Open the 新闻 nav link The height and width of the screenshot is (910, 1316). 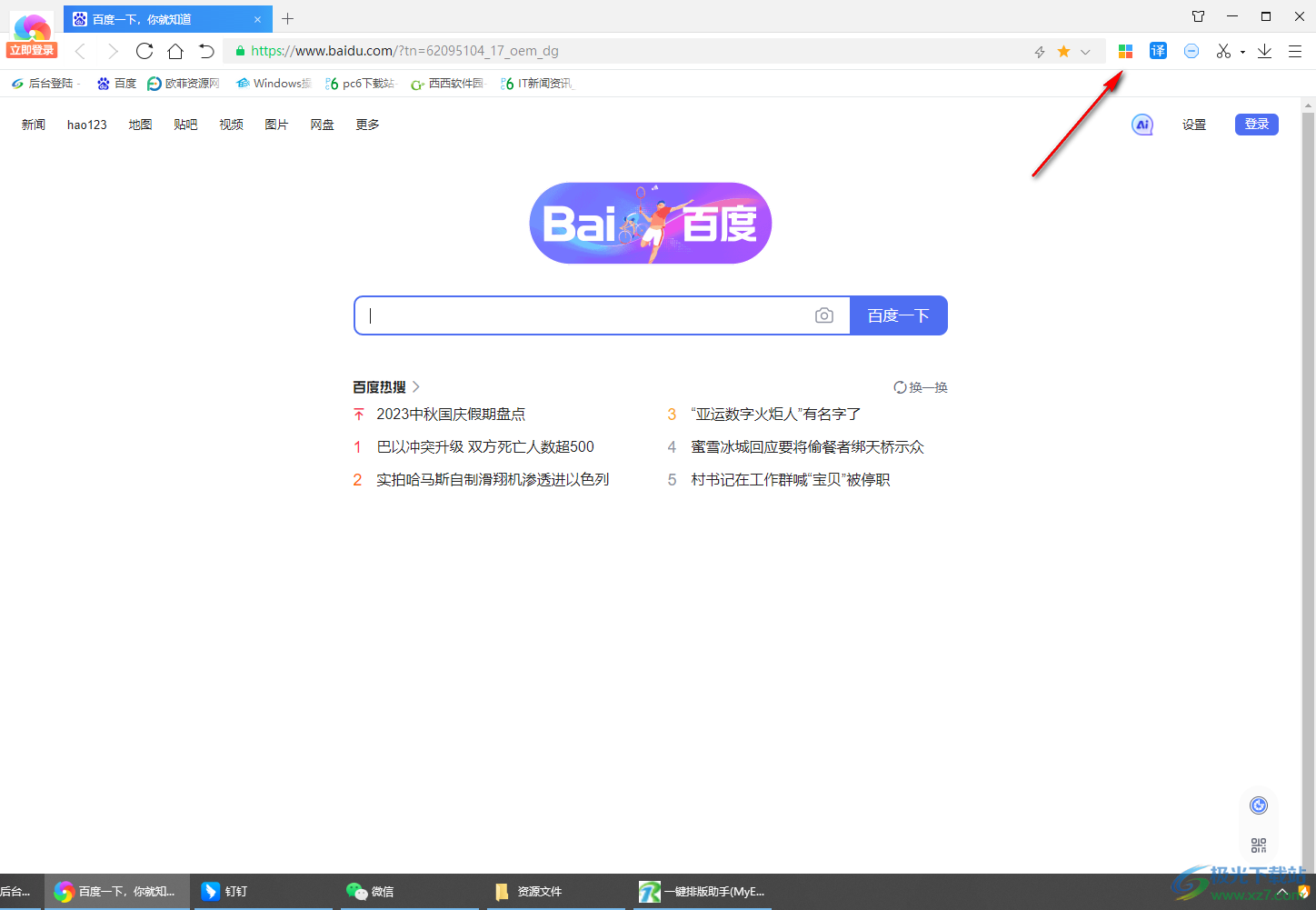(34, 125)
